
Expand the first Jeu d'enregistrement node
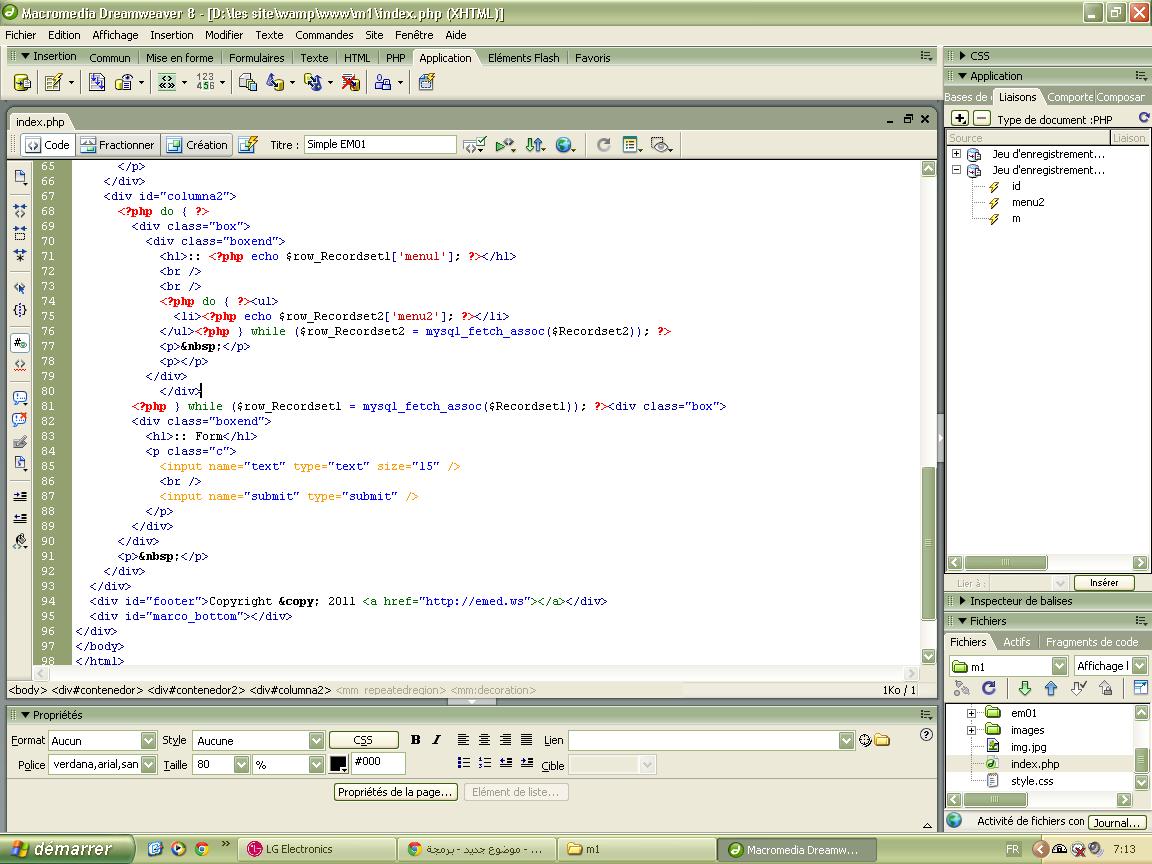(957, 154)
